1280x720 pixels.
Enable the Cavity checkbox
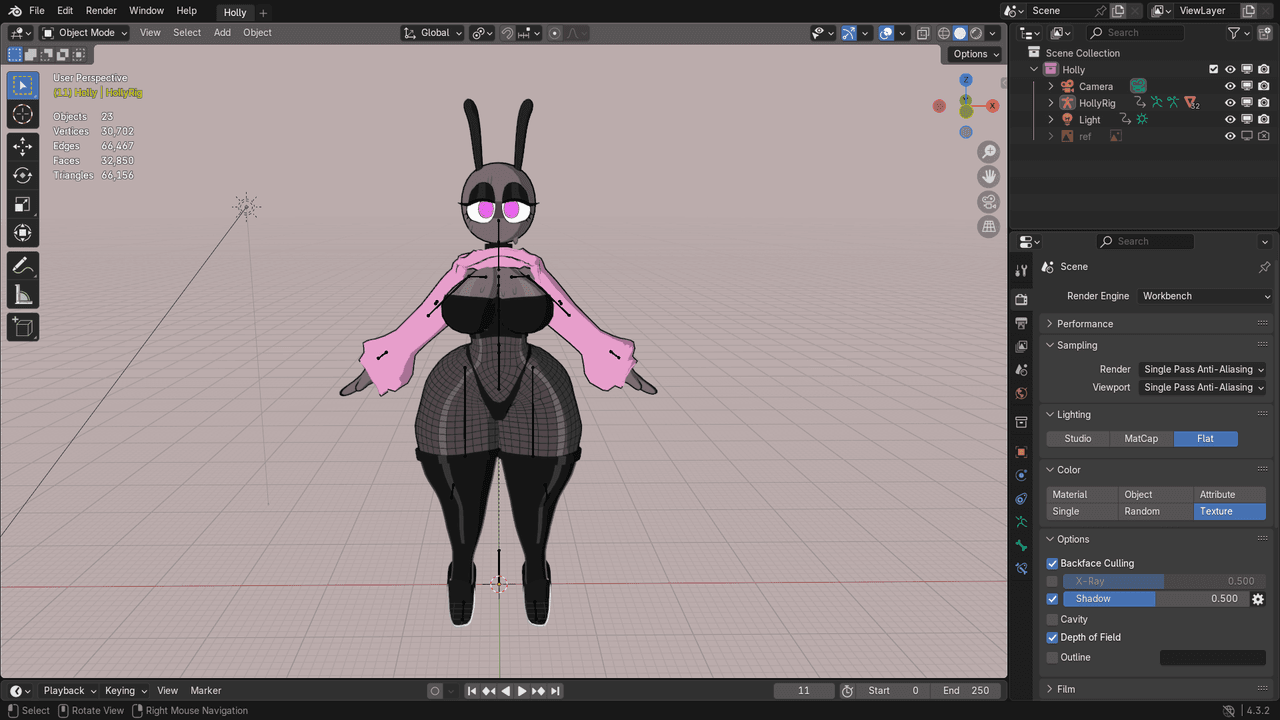[1052, 619]
